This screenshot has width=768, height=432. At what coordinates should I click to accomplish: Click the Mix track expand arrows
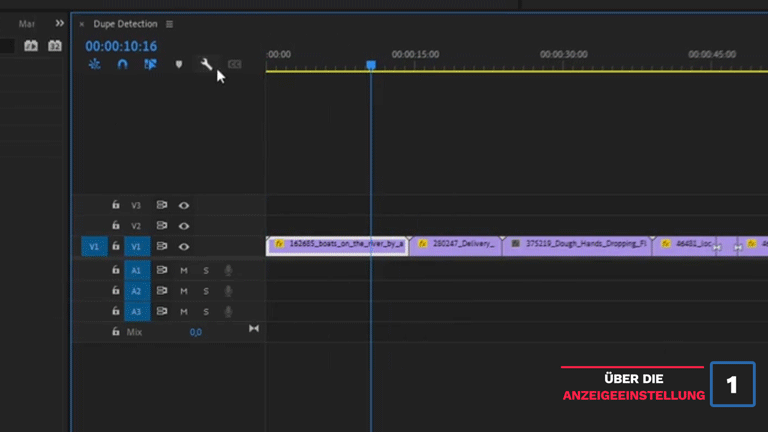(x=253, y=329)
